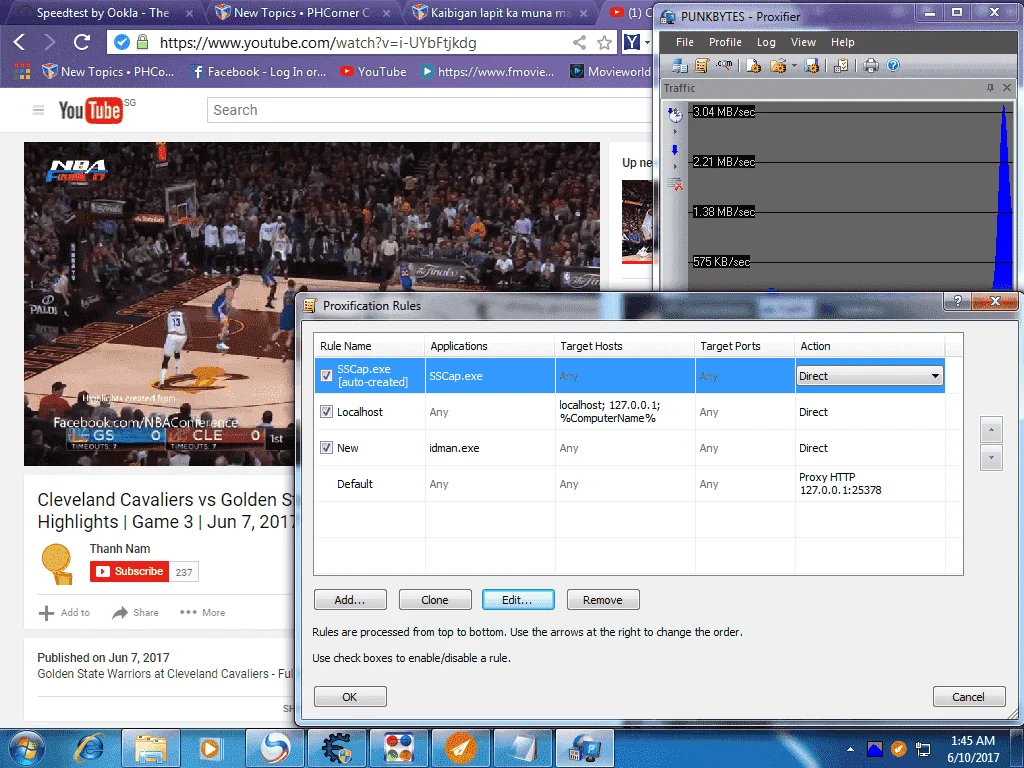This screenshot has width=1024, height=768.
Task: Reload the YouTube page
Action: pos(82,42)
